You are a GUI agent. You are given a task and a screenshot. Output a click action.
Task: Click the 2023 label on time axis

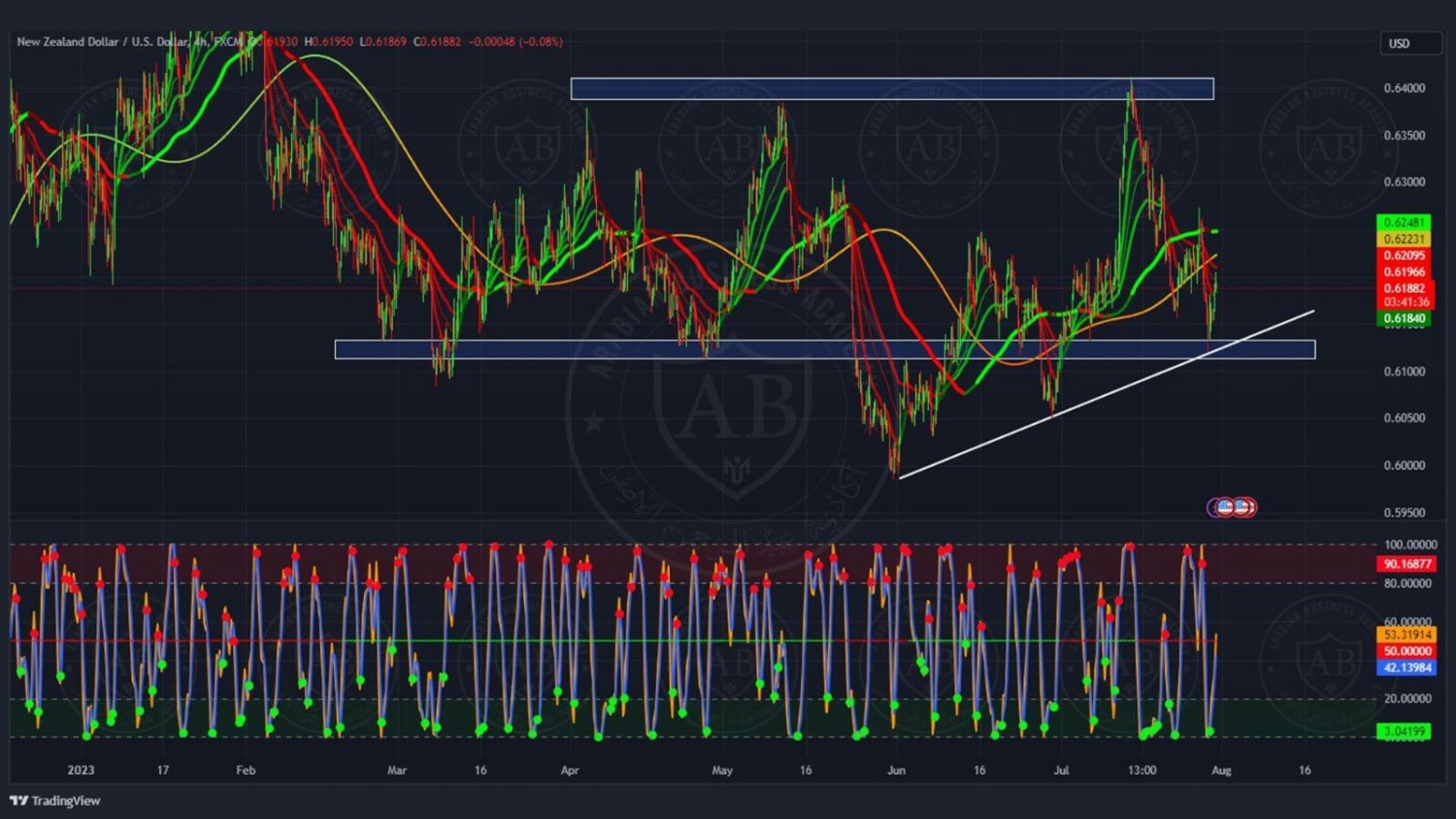tap(81, 770)
